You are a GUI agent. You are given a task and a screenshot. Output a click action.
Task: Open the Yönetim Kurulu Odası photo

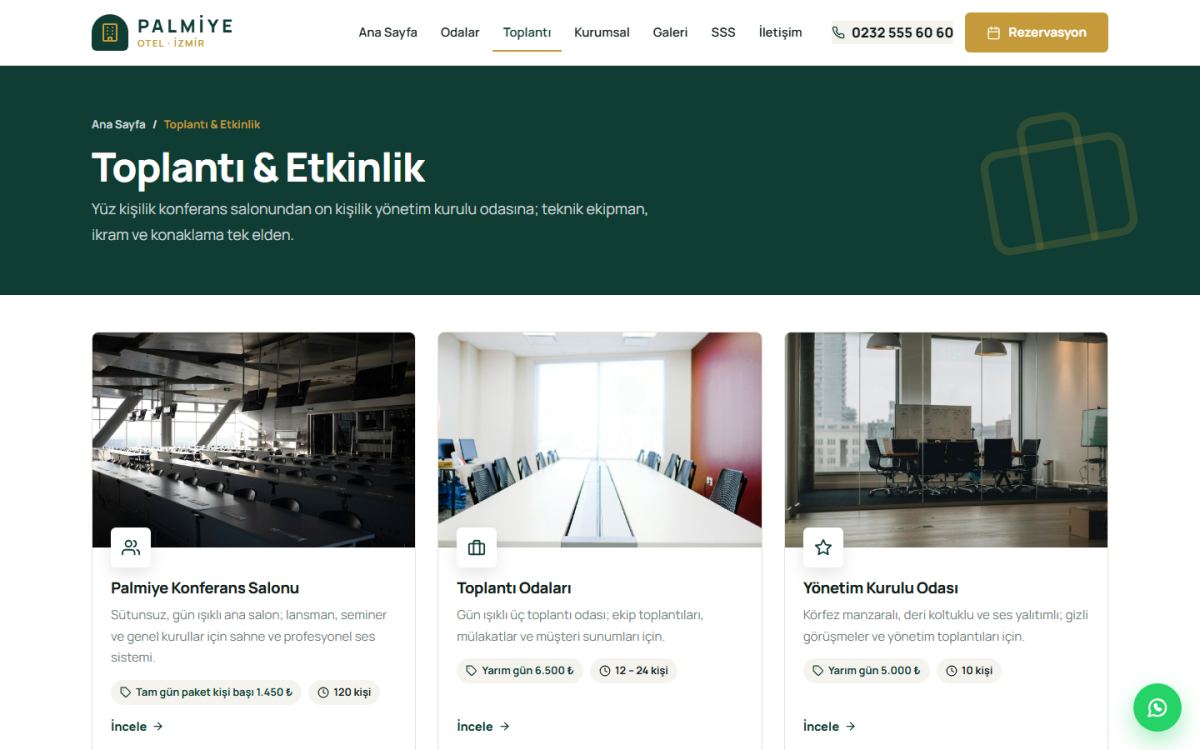(x=946, y=440)
